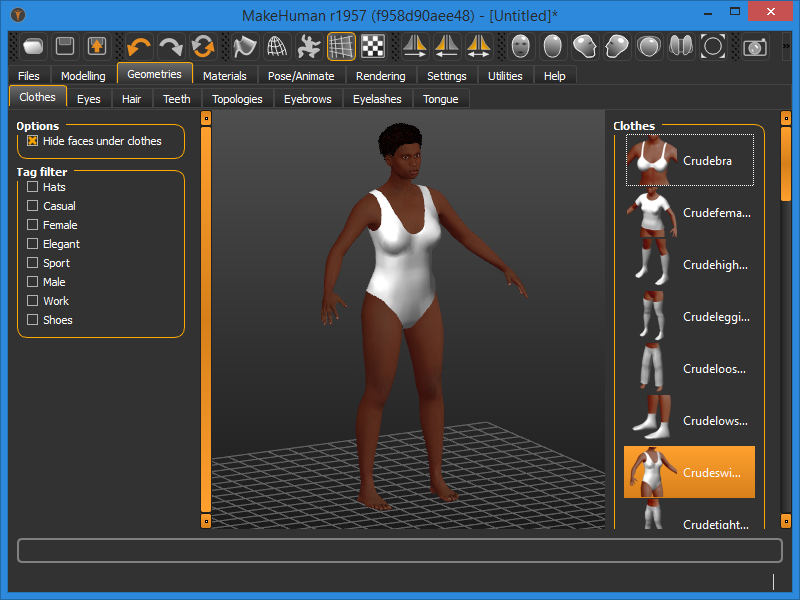The image size is (800, 600).
Task: Deselect the highlighted Crudeswi... clothing item
Action: [x=689, y=472]
